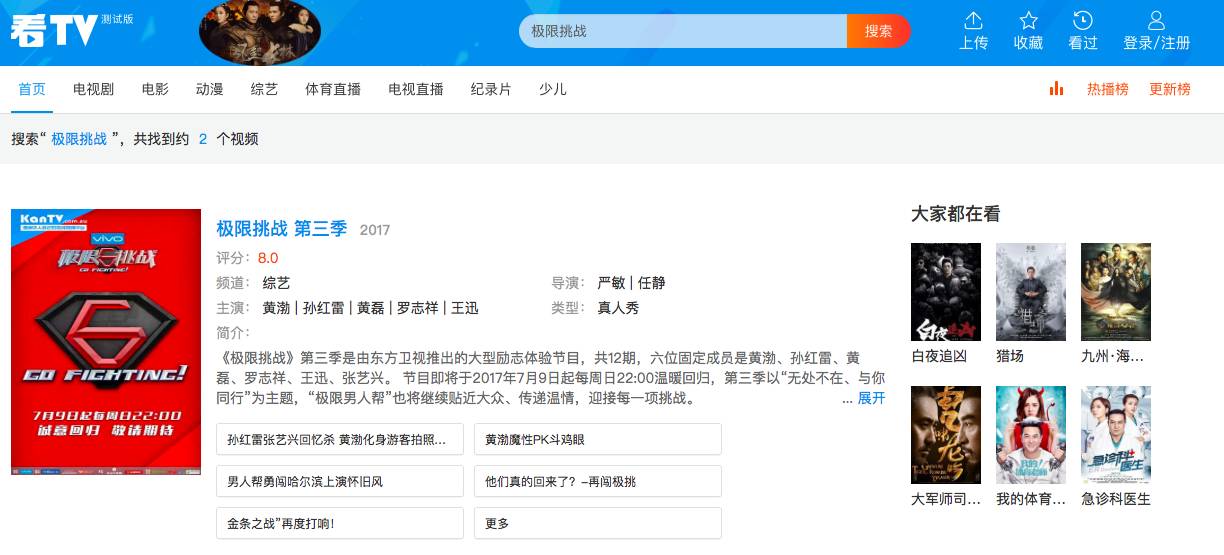The height and width of the screenshot is (555, 1224).
Task: Open the 电影 tab
Action: coord(155,89)
